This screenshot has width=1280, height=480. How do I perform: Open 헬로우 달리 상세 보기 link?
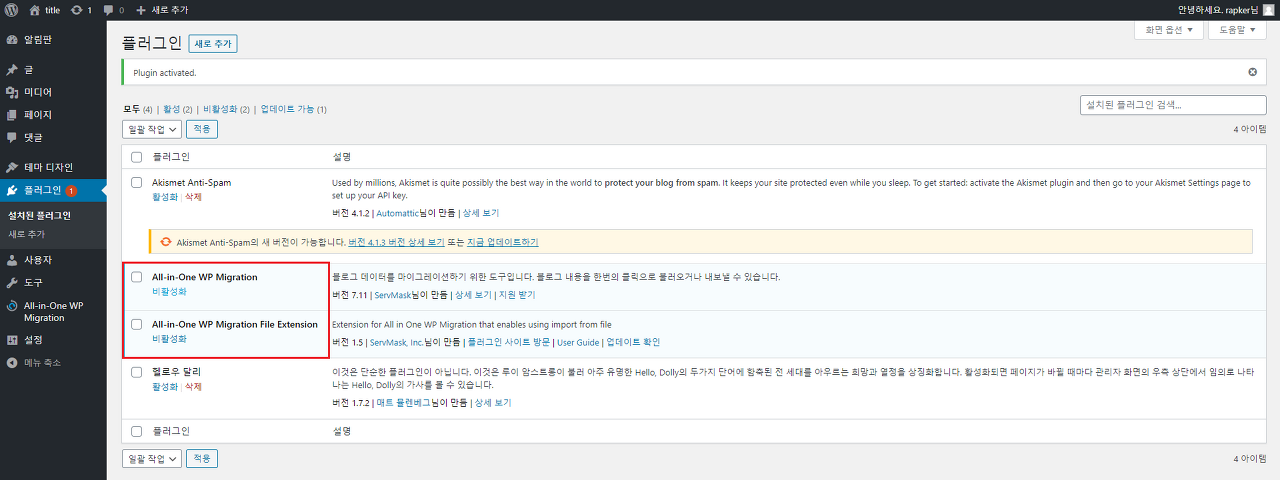(x=492, y=403)
